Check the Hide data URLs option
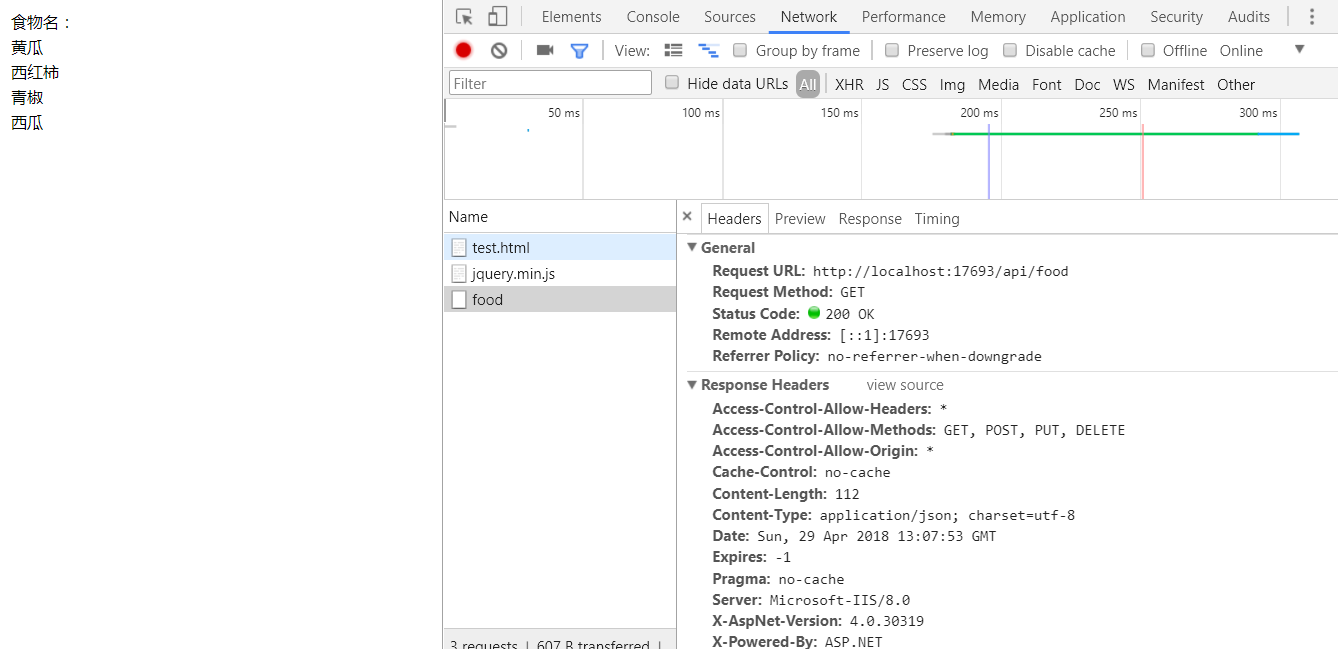This screenshot has width=1338, height=649. click(x=671, y=83)
